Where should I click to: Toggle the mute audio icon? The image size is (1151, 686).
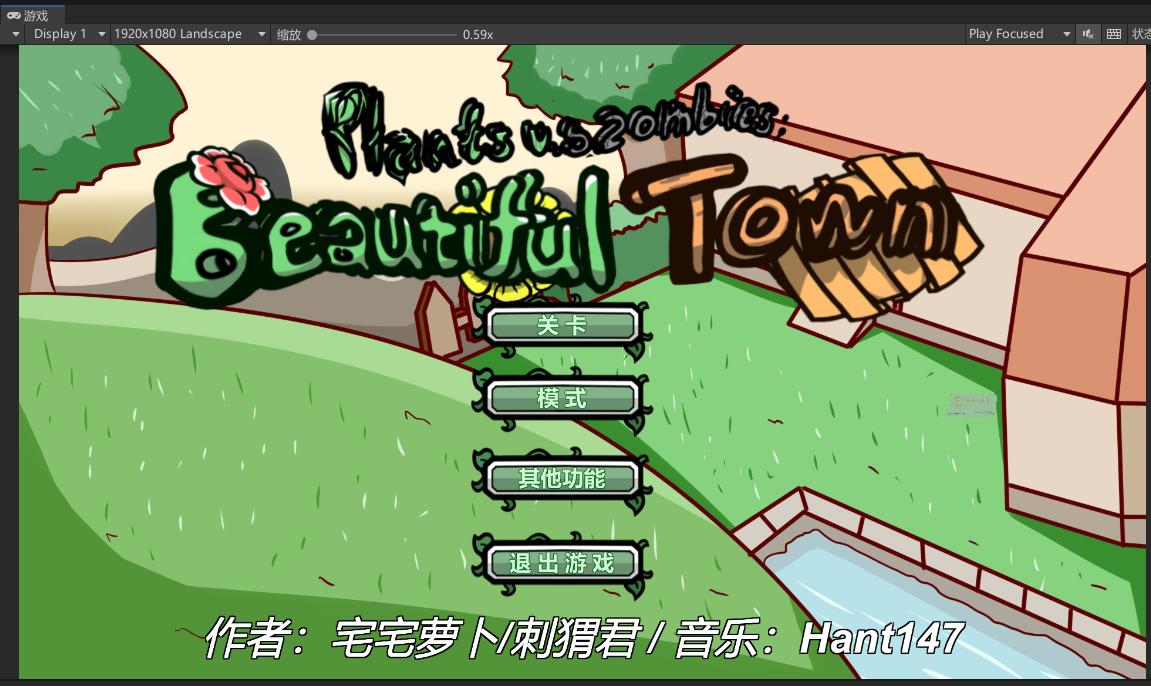(x=1088, y=34)
